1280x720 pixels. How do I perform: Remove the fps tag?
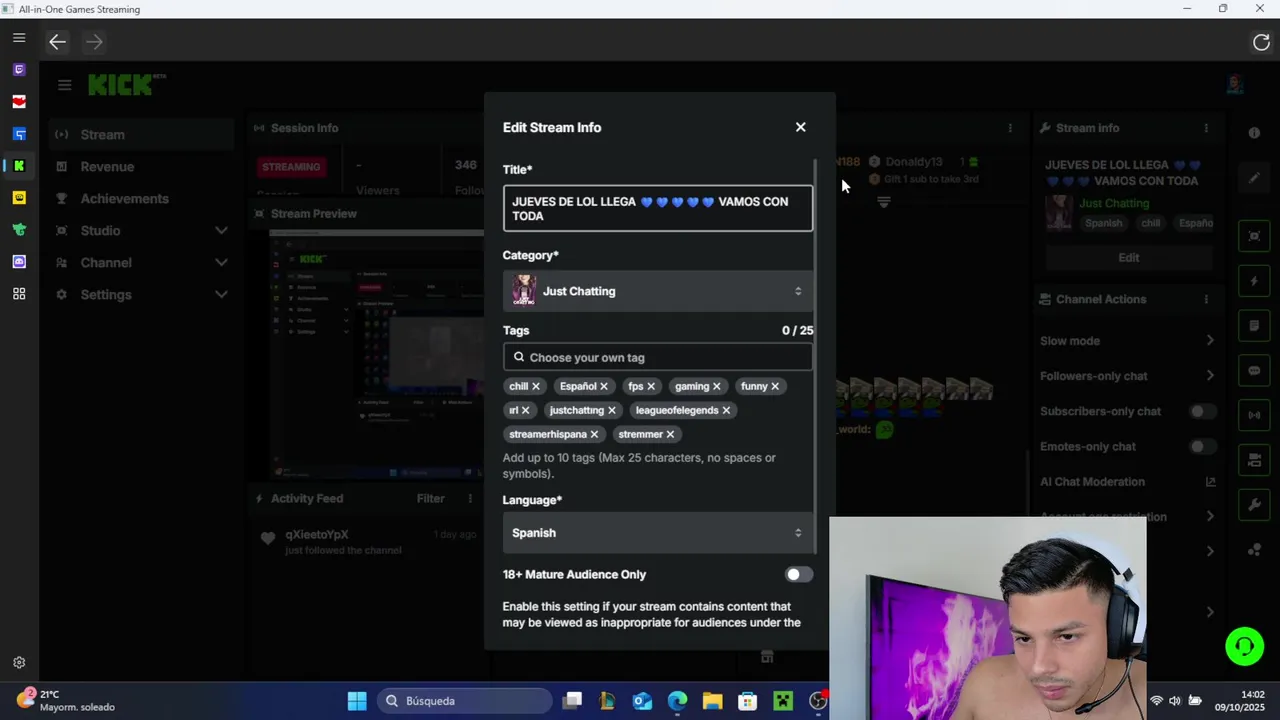[651, 386]
